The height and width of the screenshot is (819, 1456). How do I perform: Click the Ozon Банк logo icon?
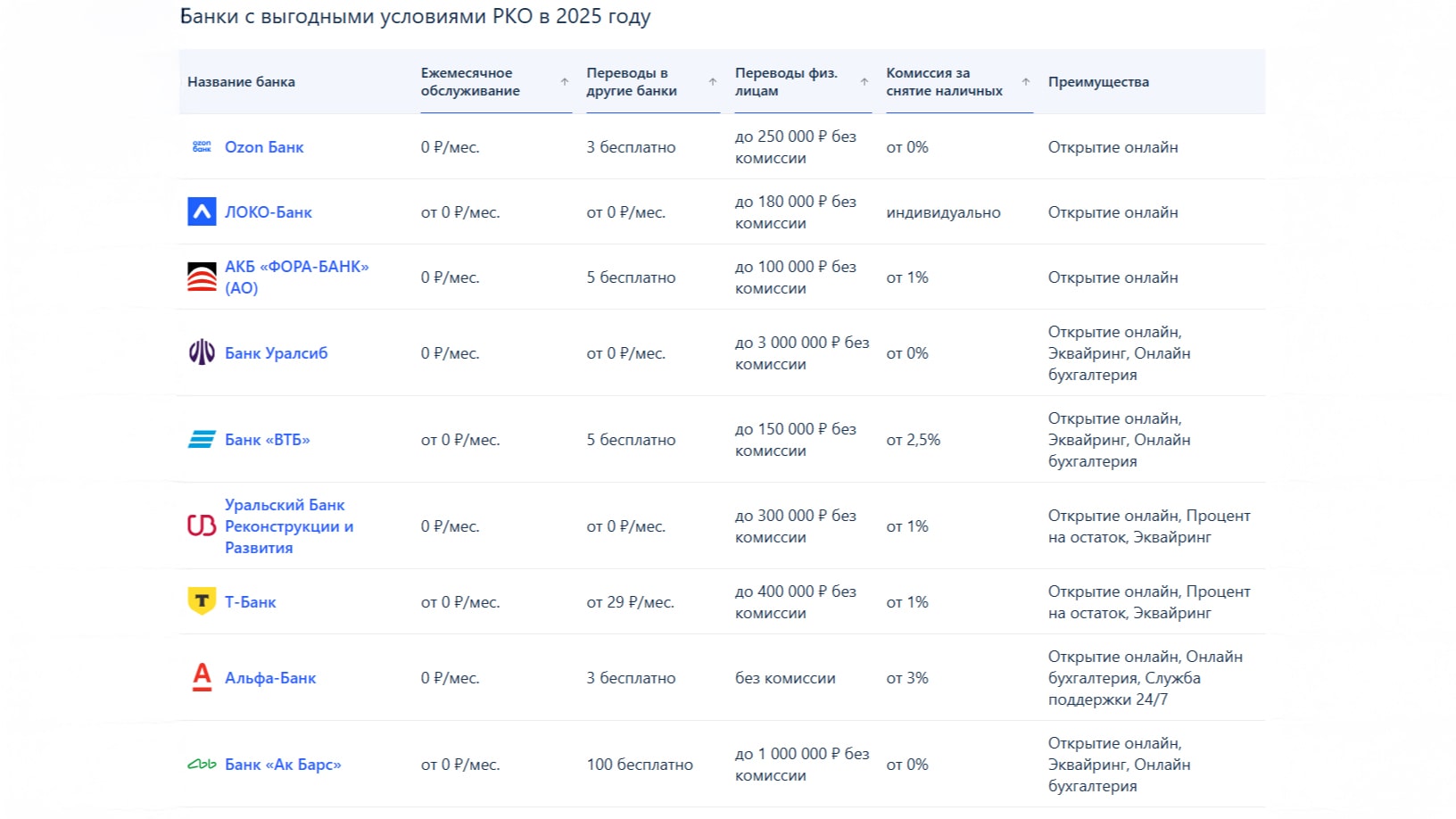coord(202,147)
